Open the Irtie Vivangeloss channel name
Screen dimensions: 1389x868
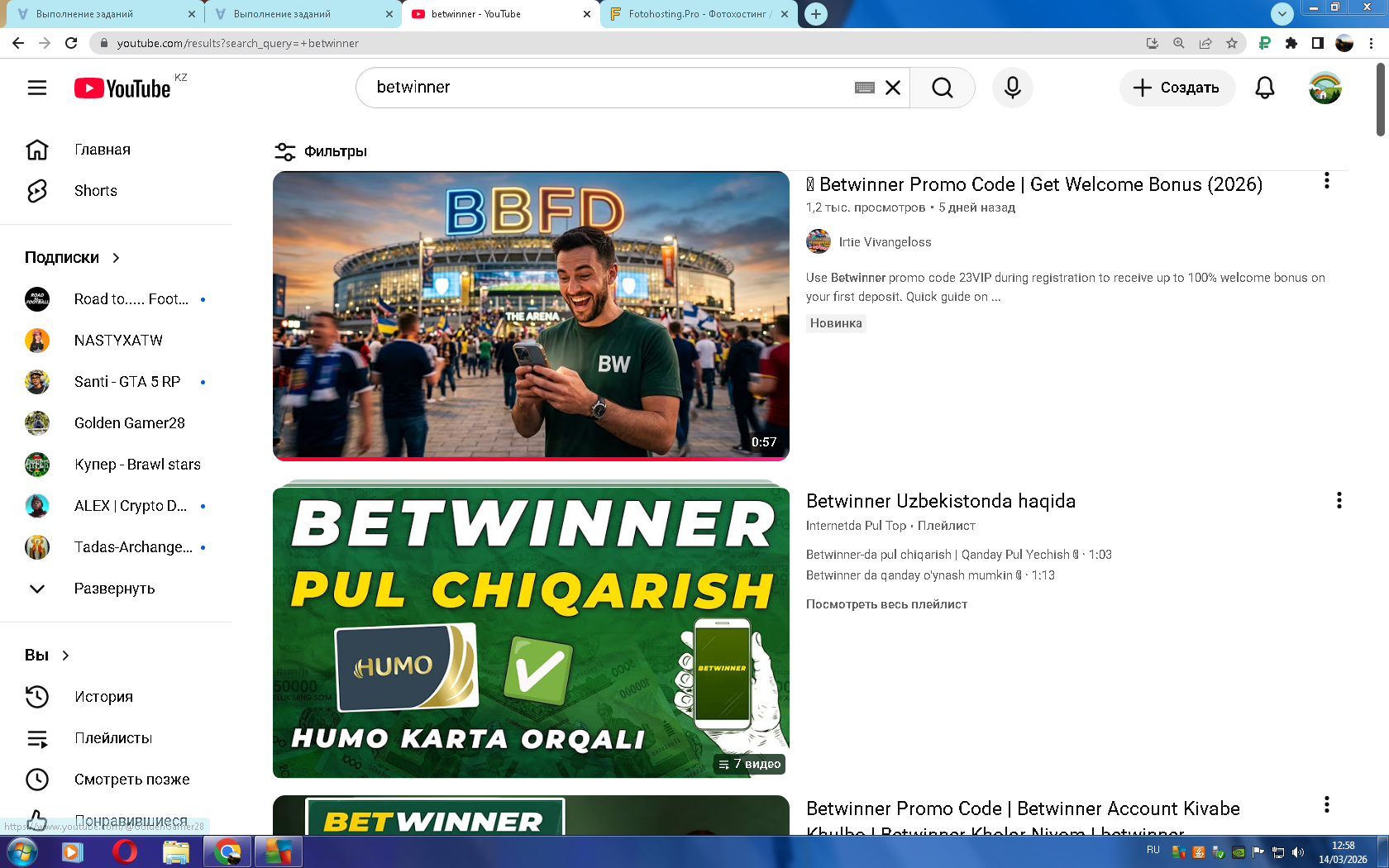(885, 242)
